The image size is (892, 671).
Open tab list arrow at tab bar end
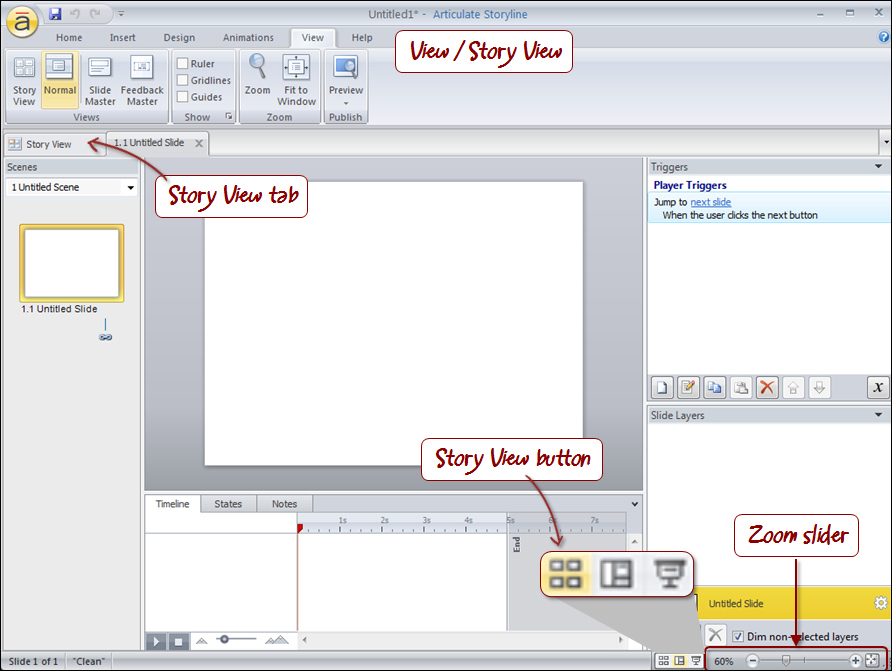pyautogui.click(x=886, y=142)
